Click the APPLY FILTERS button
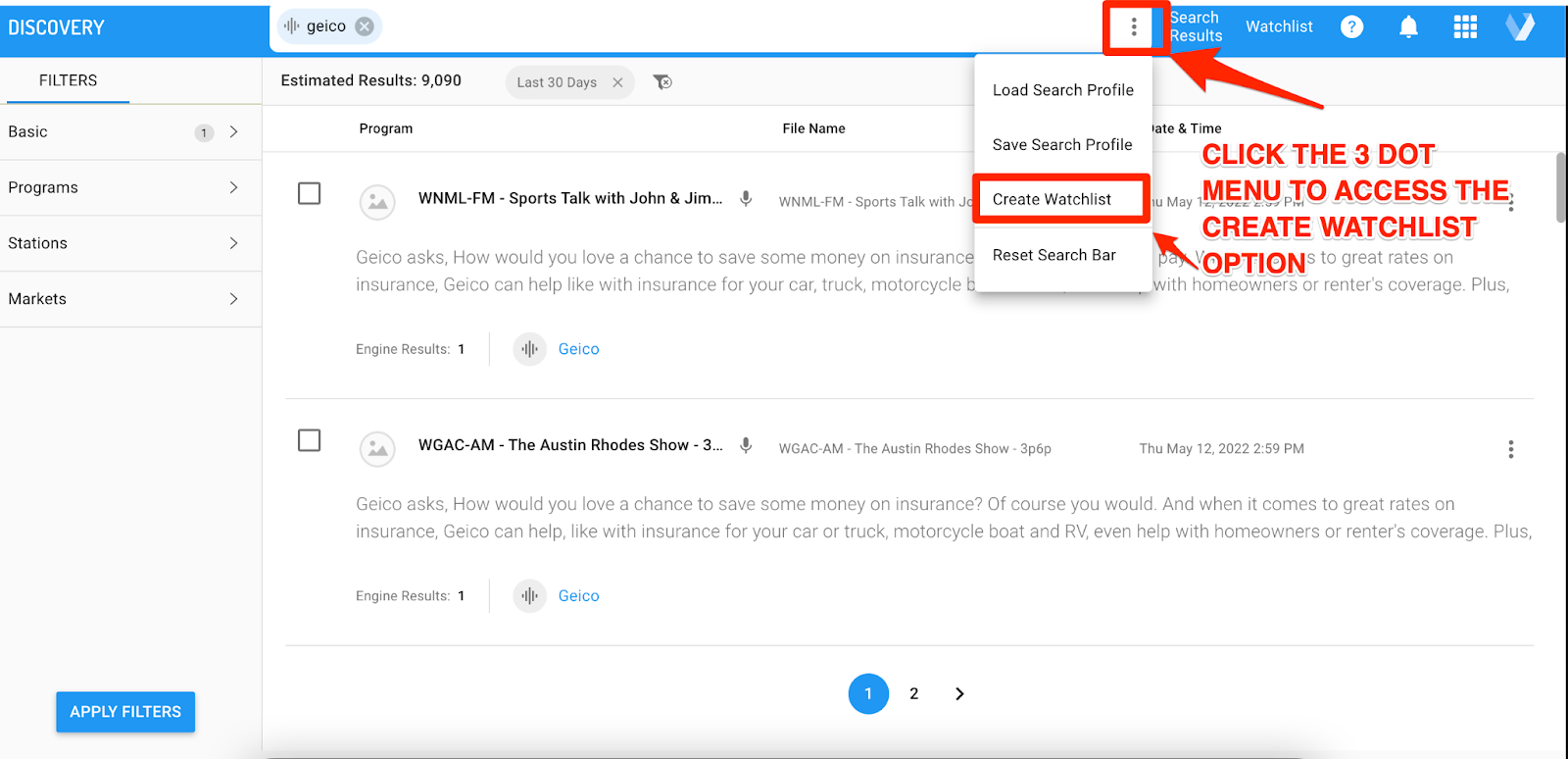The width and height of the screenshot is (1568, 759). click(125, 712)
